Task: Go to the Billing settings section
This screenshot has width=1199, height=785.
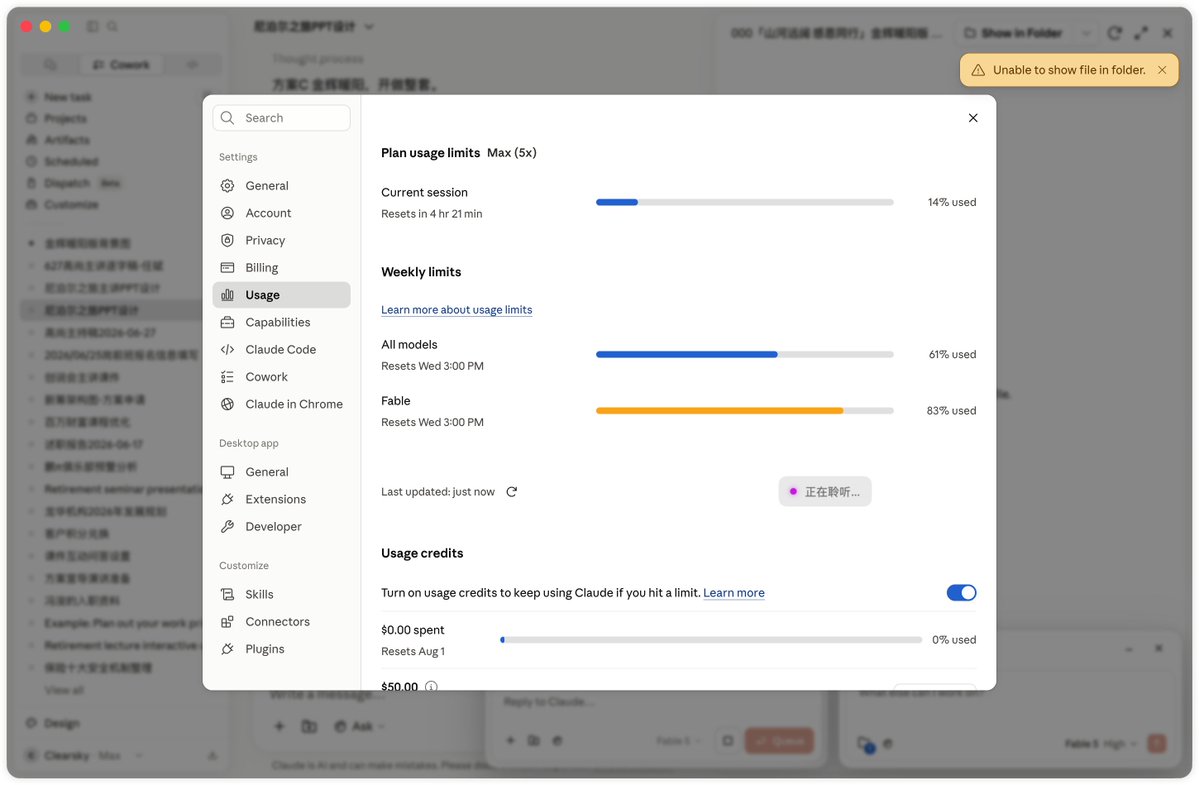Action: [281, 268]
